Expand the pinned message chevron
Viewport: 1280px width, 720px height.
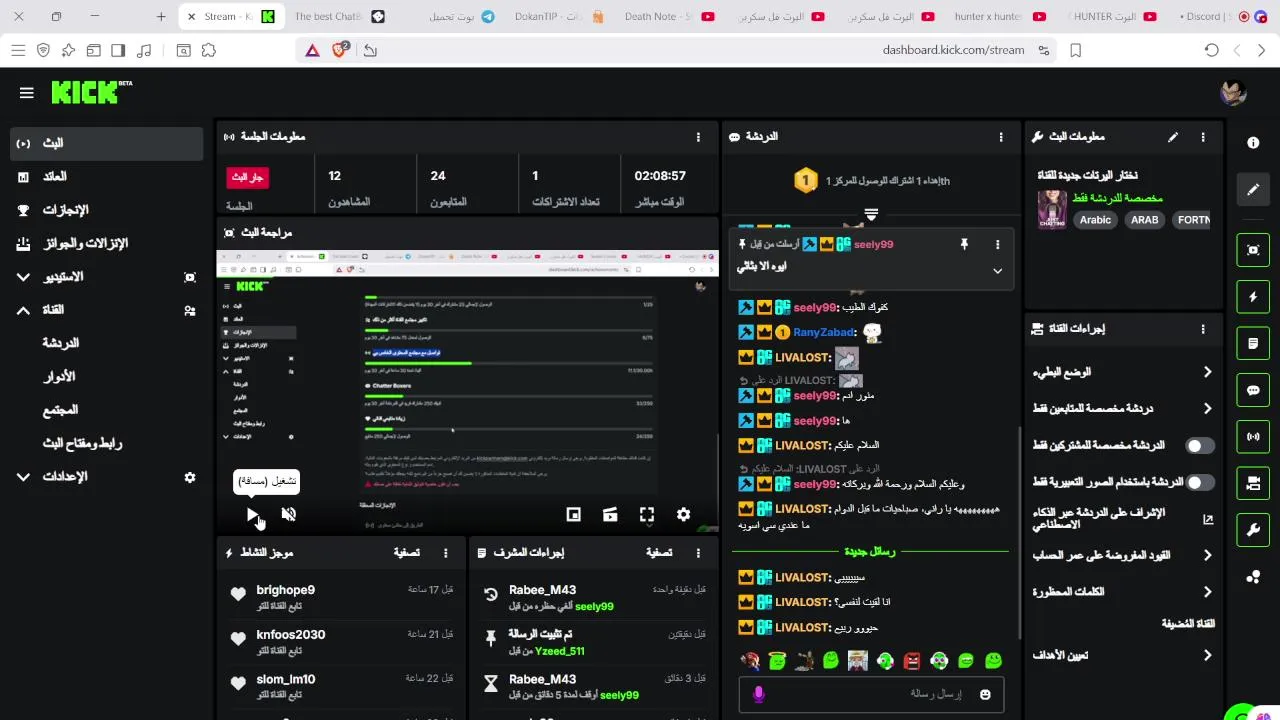[x=997, y=270]
